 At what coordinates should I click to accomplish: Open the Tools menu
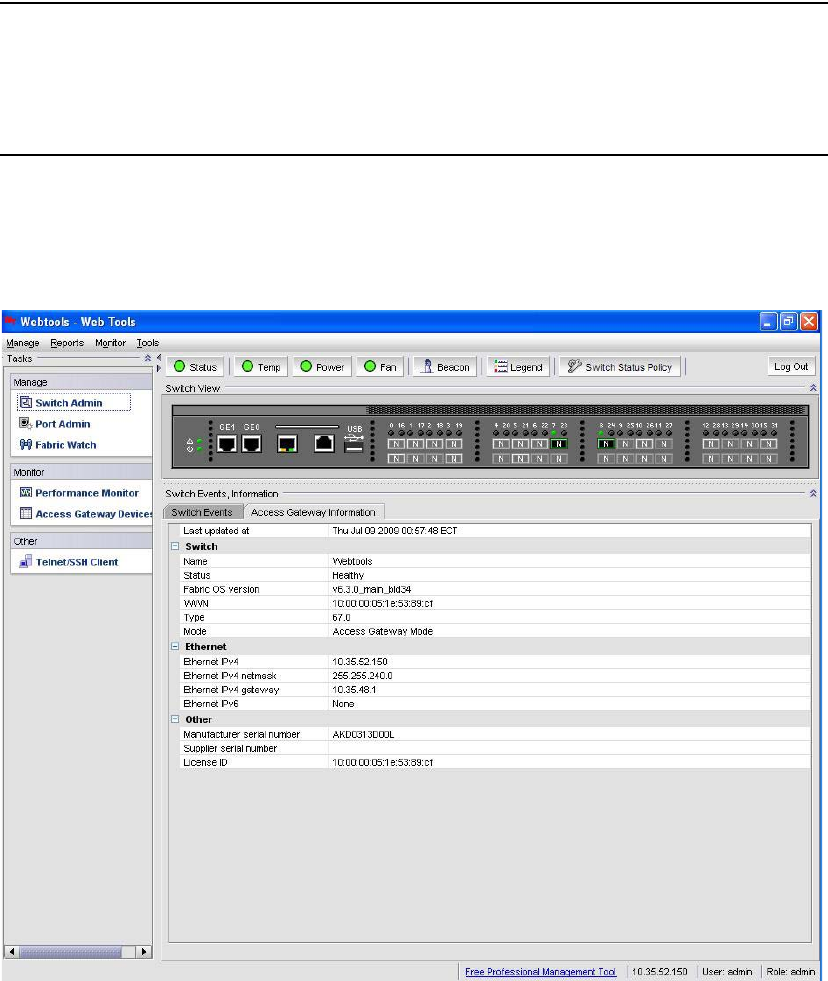[x=148, y=343]
